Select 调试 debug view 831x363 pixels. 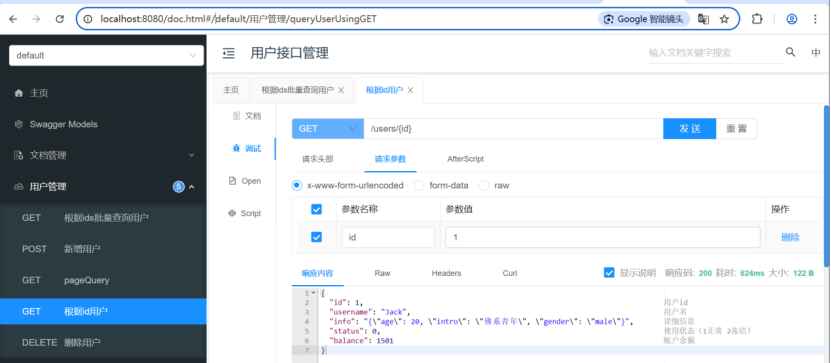(x=247, y=148)
